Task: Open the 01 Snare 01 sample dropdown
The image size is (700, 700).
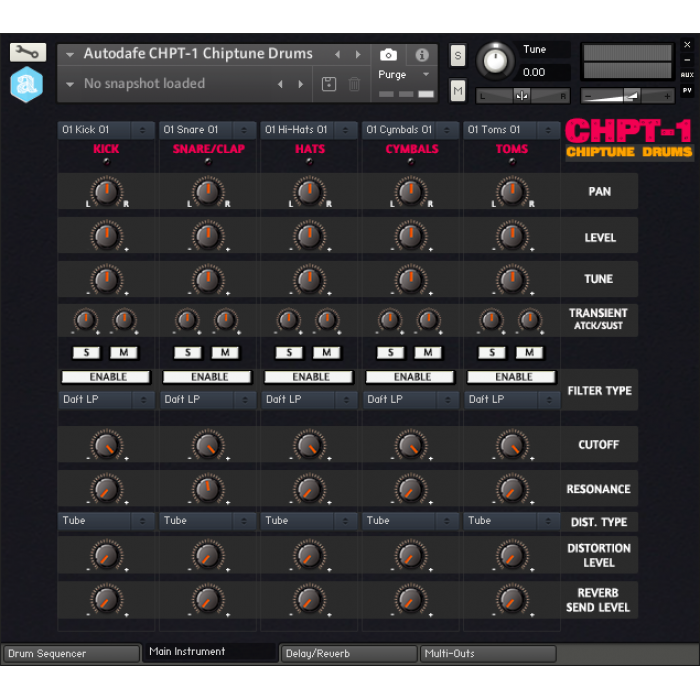Action: click(207, 130)
